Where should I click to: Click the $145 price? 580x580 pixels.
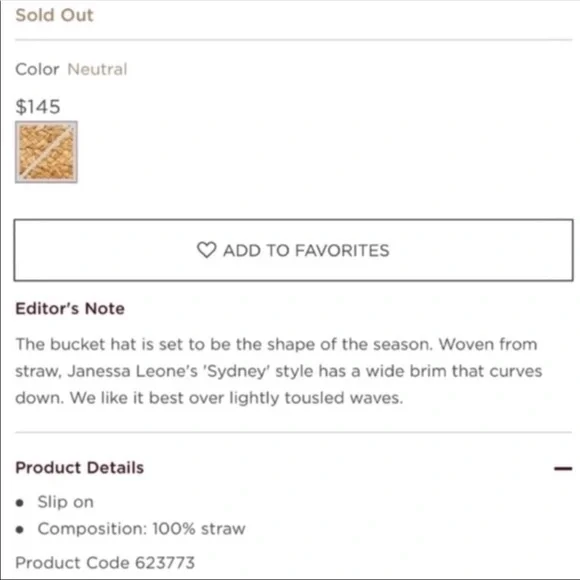pos(38,107)
